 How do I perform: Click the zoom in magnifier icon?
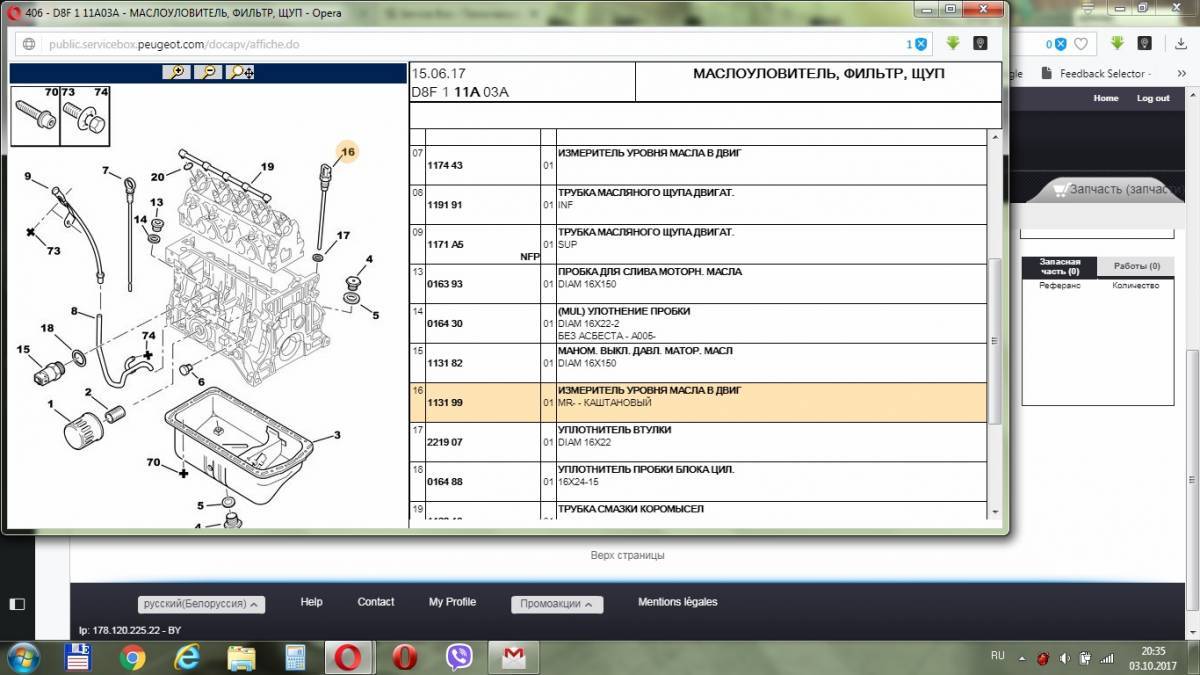coord(176,72)
